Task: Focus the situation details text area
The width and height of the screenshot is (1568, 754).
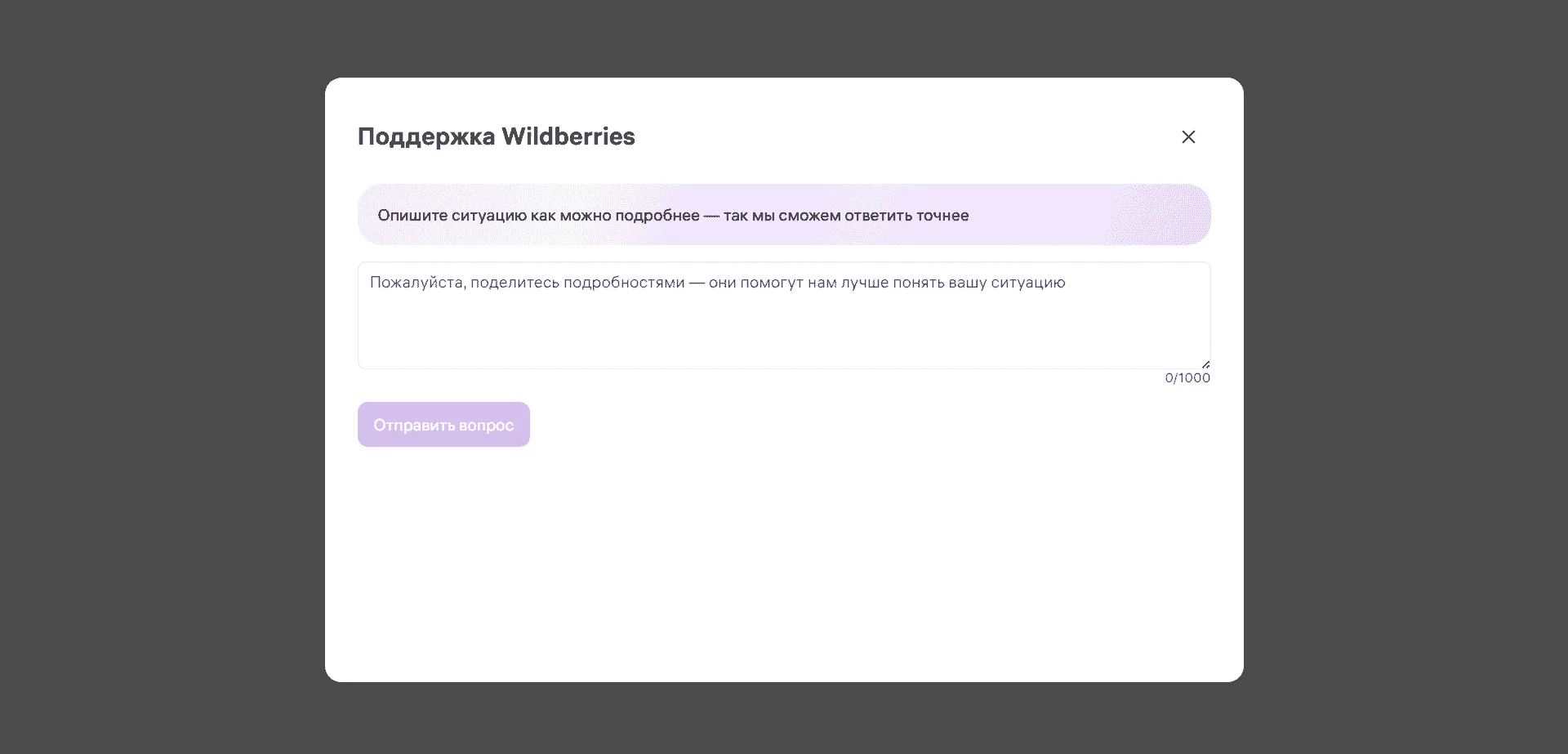Action: click(x=783, y=323)
